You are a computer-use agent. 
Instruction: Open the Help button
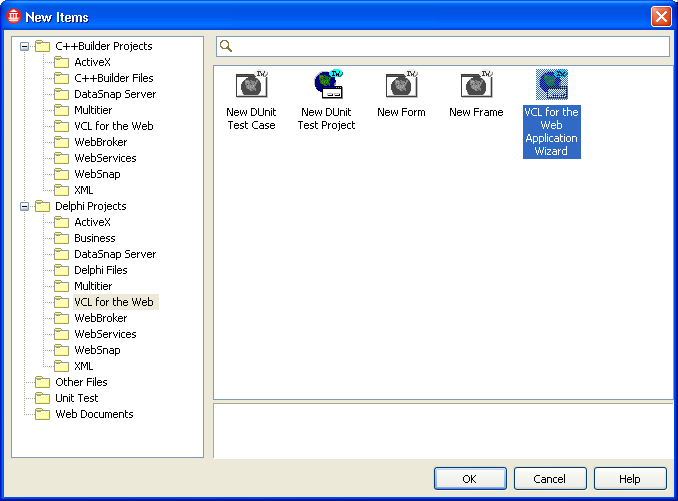(630, 479)
